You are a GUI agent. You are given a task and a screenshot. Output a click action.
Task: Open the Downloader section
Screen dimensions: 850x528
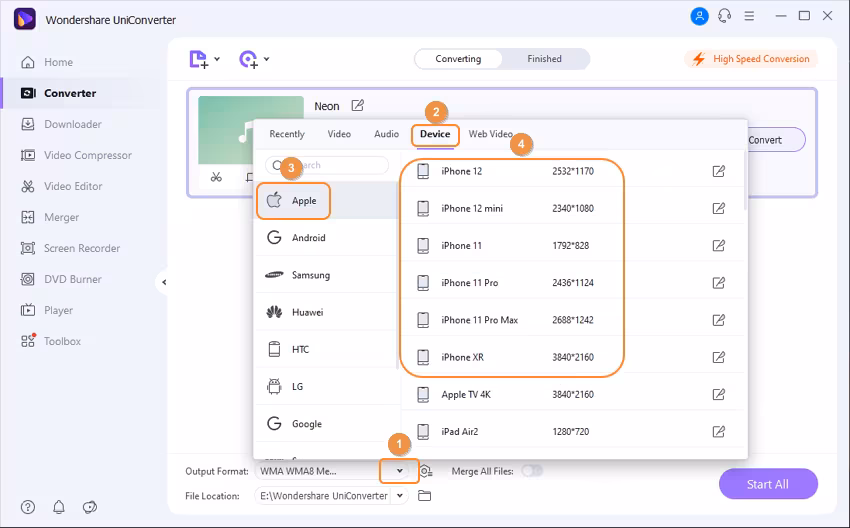pyautogui.click(x=61, y=124)
